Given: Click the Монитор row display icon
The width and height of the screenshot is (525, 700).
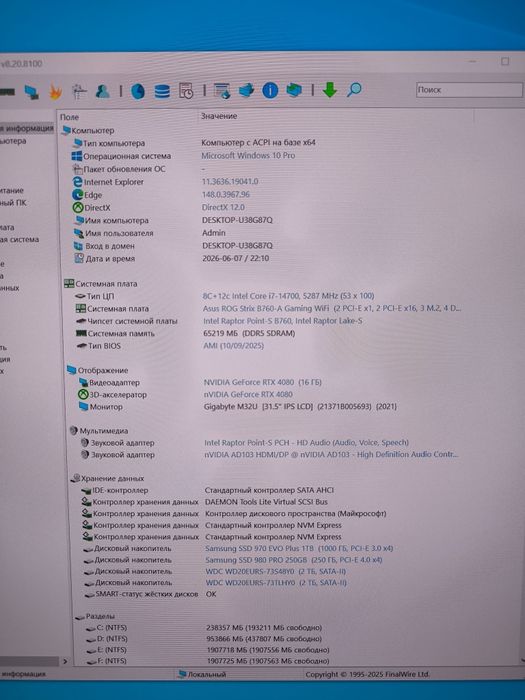Looking at the screenshot, I should coord(83,406).
